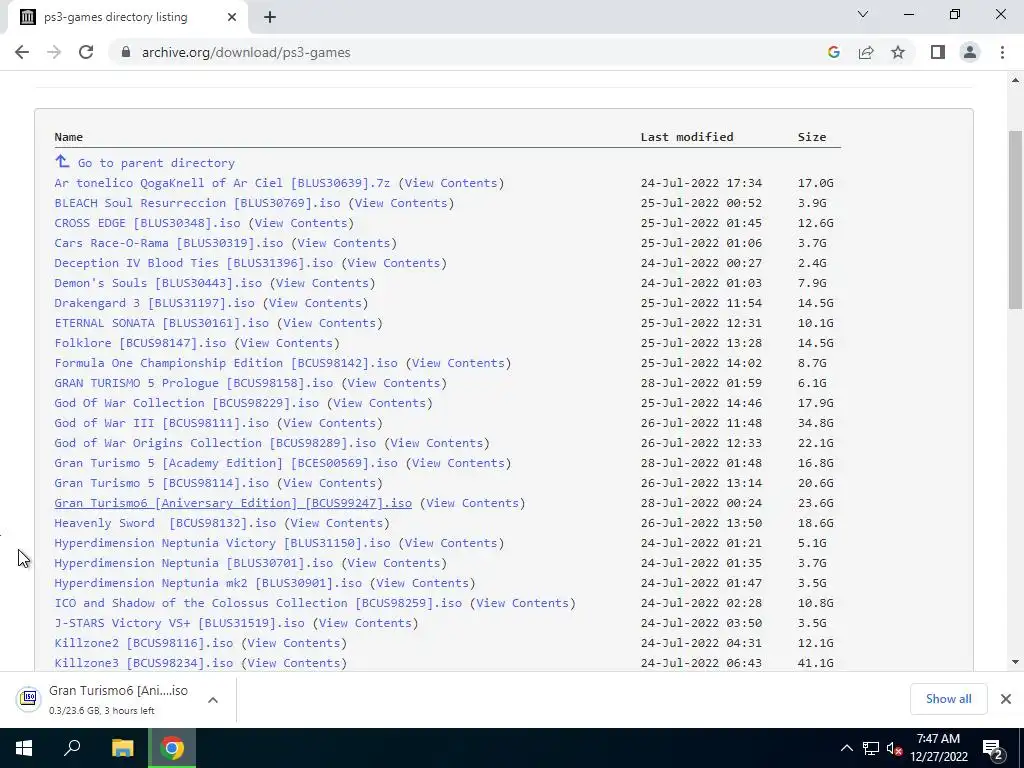Close the downloads bar

pyautogui.click(x=1006, y=699)
